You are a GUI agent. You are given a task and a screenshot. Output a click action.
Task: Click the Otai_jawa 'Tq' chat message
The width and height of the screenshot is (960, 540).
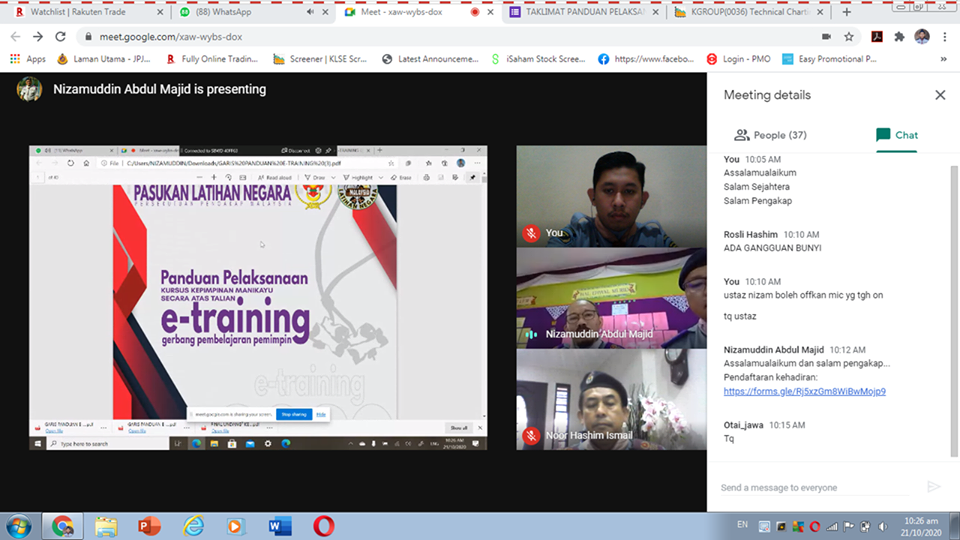[x=729, y=438]
